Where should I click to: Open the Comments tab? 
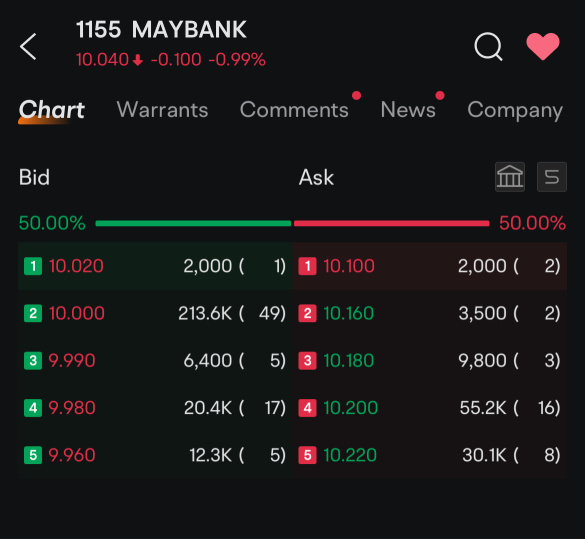point(294,110)
